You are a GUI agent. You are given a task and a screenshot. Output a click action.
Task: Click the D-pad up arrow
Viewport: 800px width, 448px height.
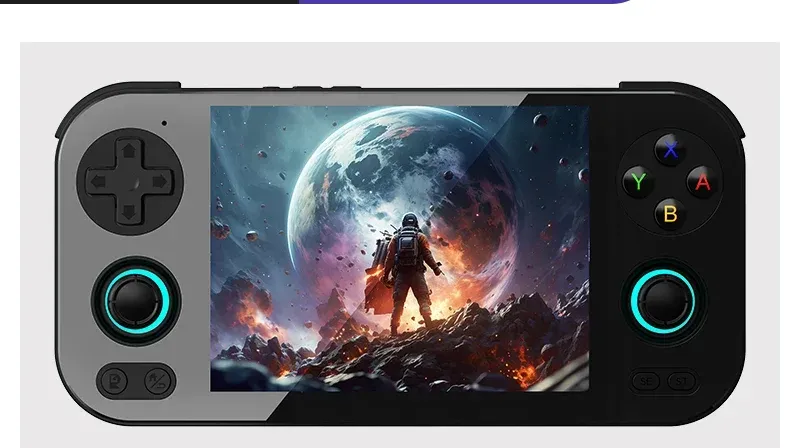tap(129, 150)
